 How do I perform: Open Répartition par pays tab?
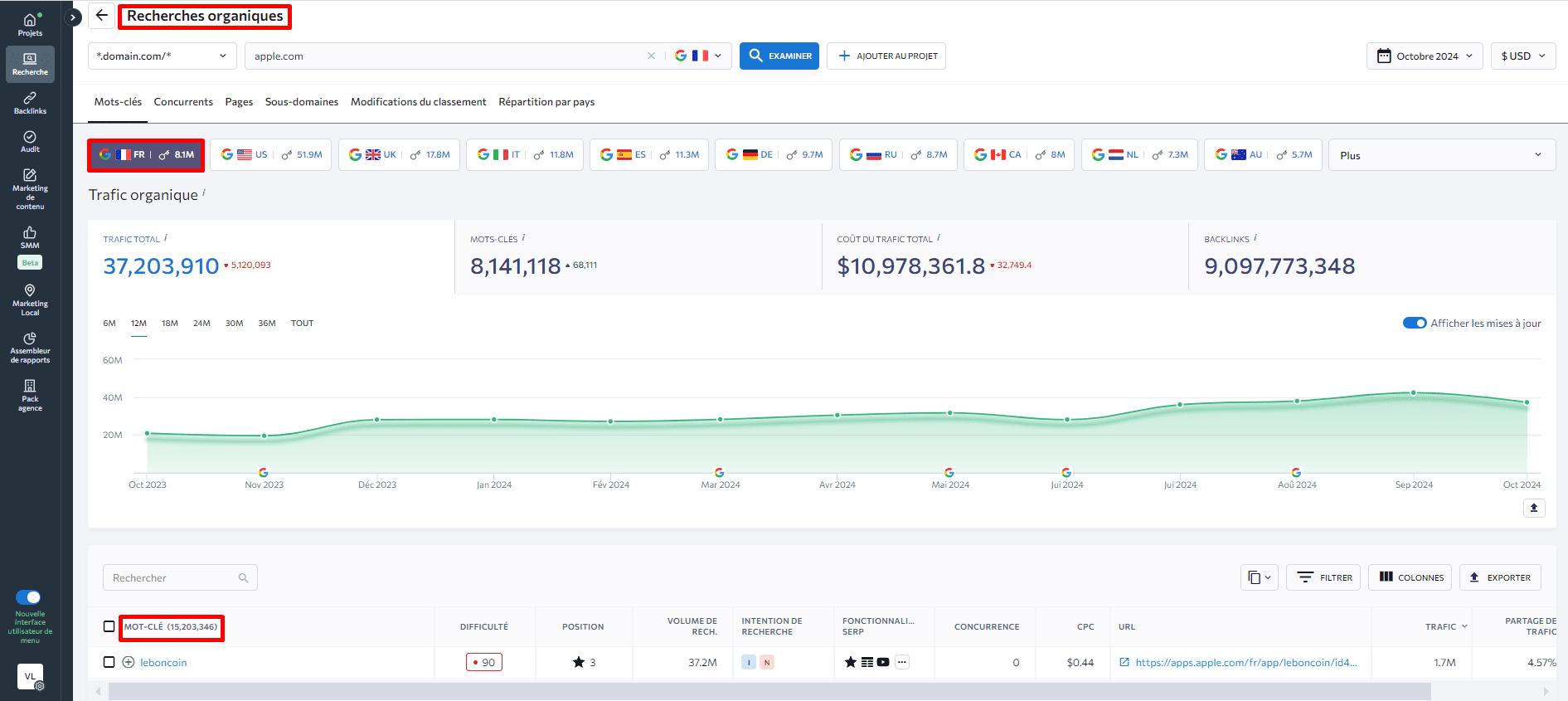pos(546,102)
